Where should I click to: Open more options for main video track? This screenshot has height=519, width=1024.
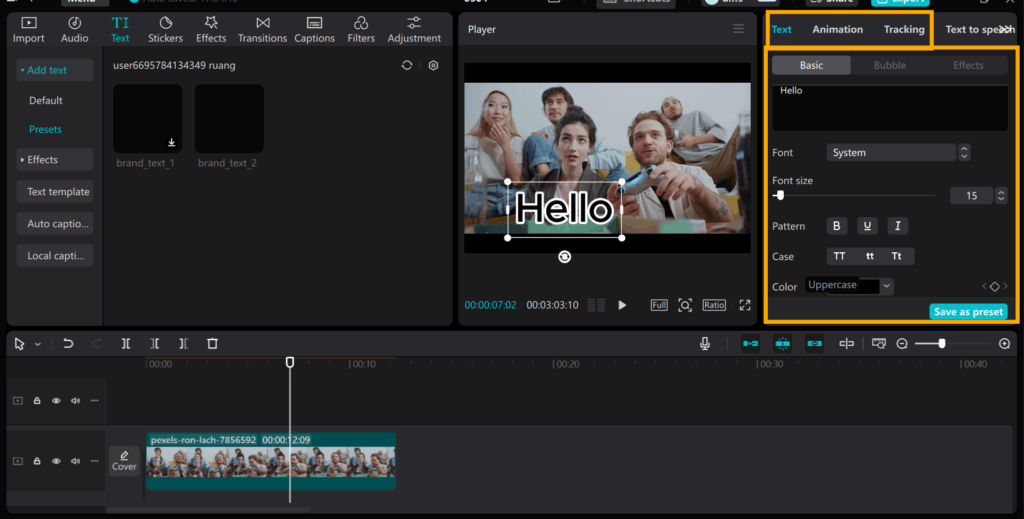coord(95,461)
